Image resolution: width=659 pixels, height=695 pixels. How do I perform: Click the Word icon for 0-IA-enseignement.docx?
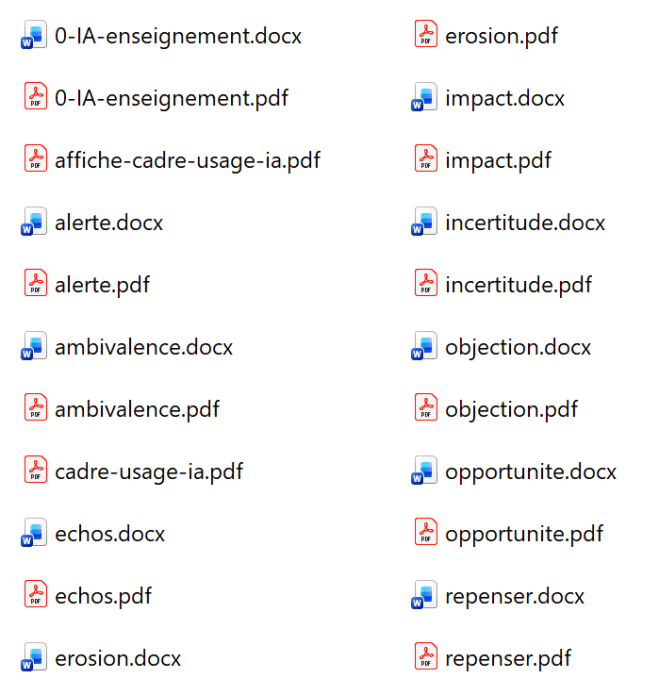point(34,37)
